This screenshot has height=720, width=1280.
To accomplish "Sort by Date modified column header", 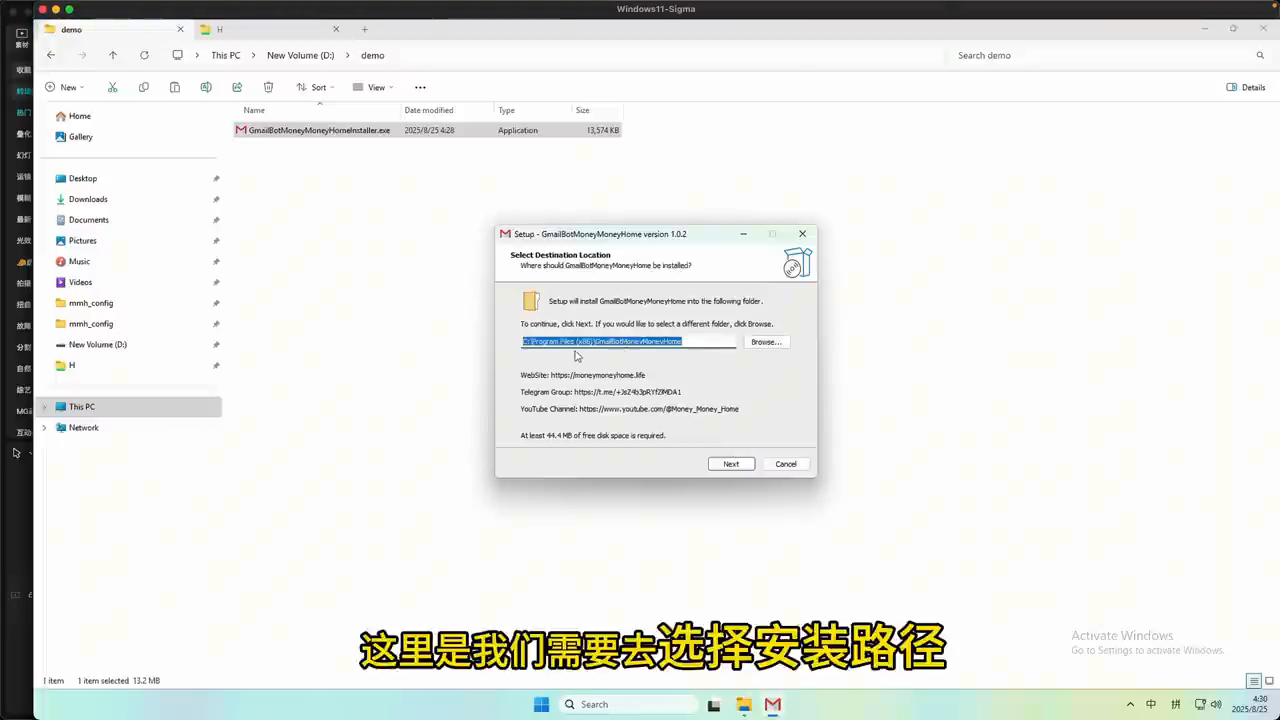I will [x=446, y=110].
